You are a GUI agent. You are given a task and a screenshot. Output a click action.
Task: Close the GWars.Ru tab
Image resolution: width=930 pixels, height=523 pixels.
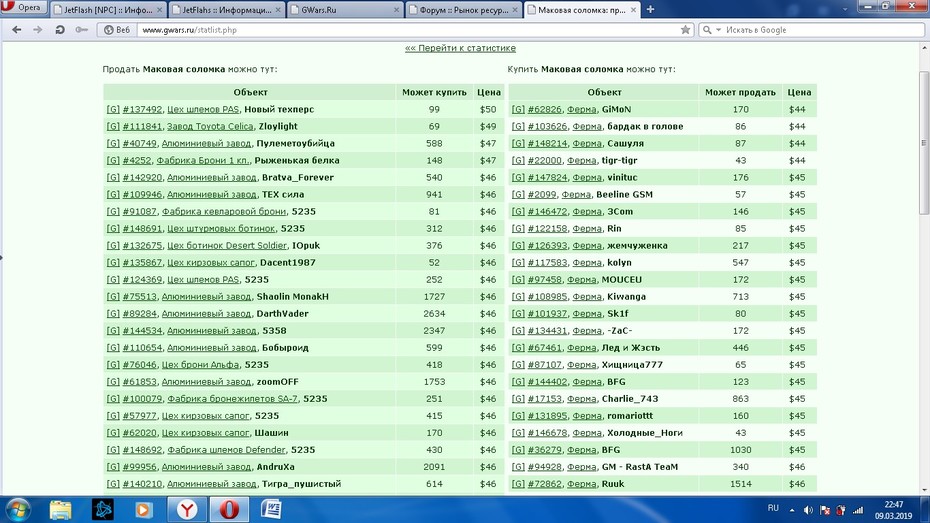pyautogui.click(x=396, y=10)
